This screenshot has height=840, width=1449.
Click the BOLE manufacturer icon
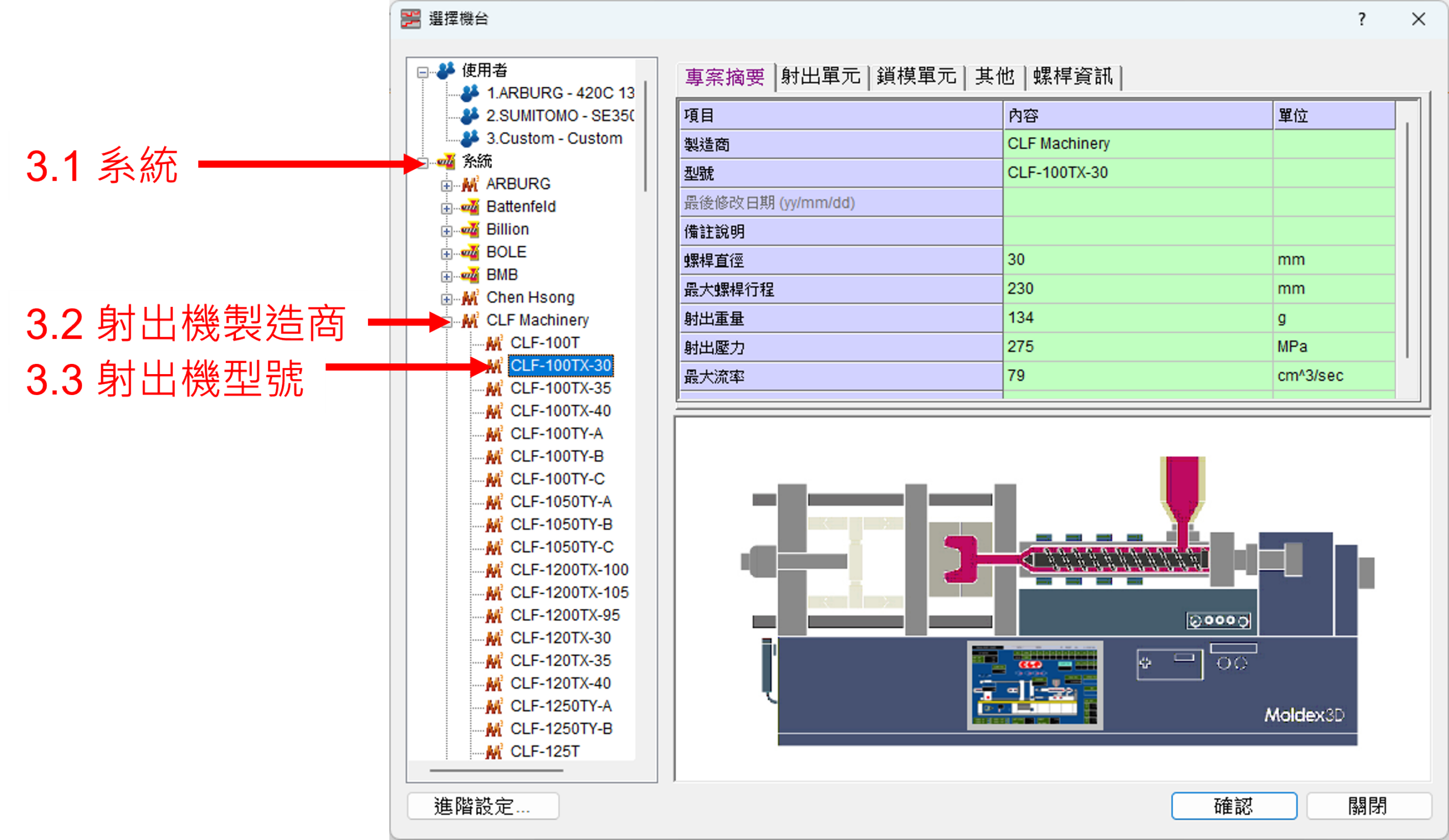pos(471,252)
